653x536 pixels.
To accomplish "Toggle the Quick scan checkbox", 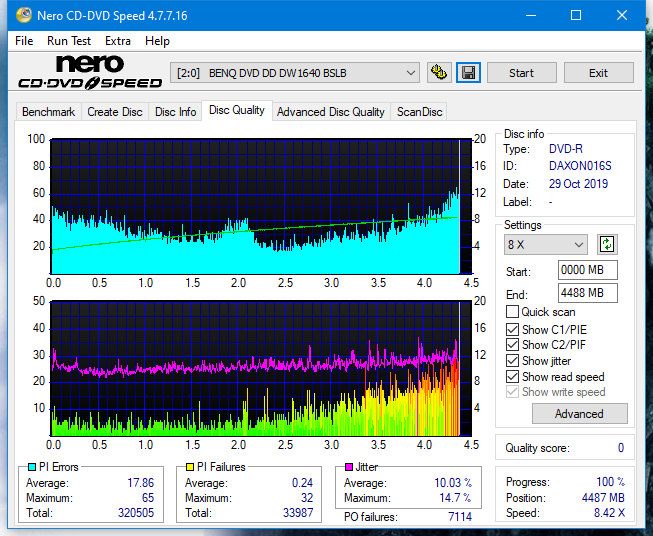I will pyautogui.click(x=512, y=312).
